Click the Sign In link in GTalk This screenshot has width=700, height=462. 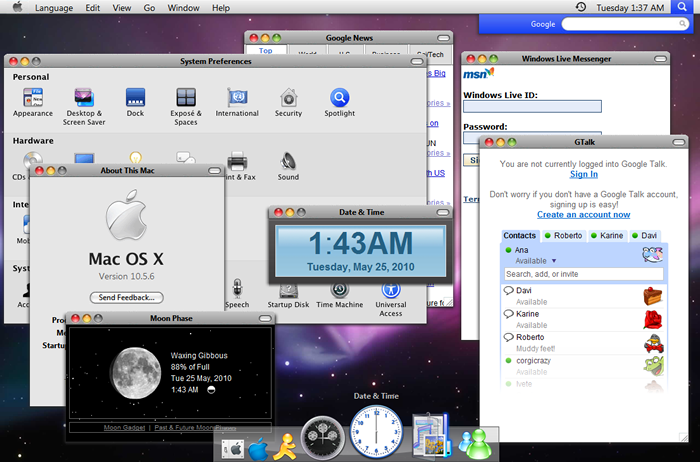(583, 174)
